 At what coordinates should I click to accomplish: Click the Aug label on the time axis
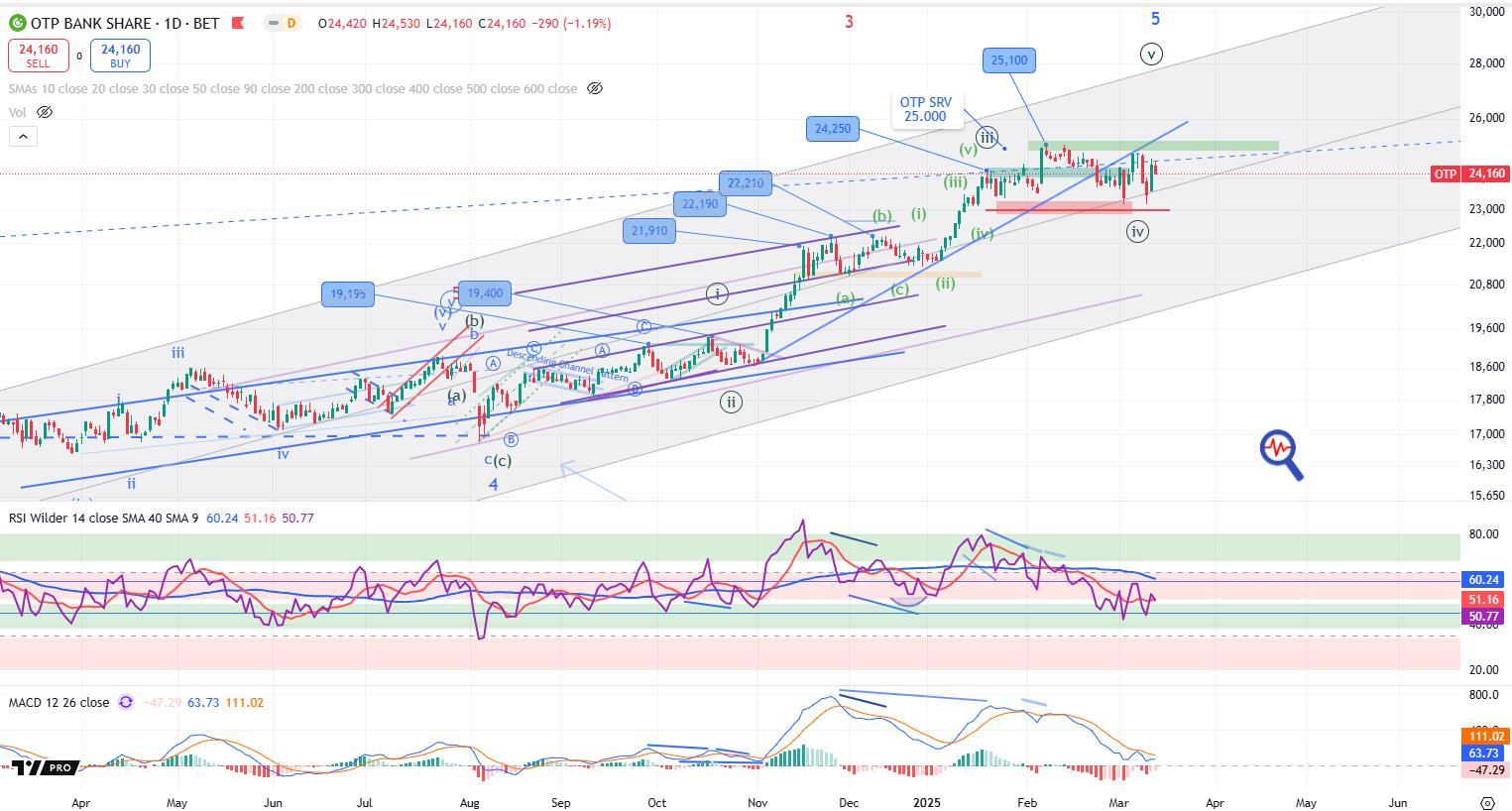point(470,802)
